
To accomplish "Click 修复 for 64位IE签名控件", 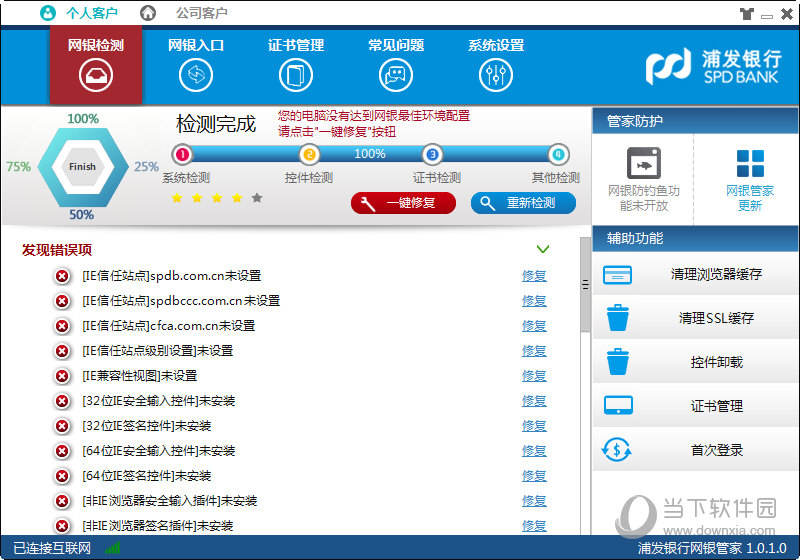I will [x=534, y=476].
